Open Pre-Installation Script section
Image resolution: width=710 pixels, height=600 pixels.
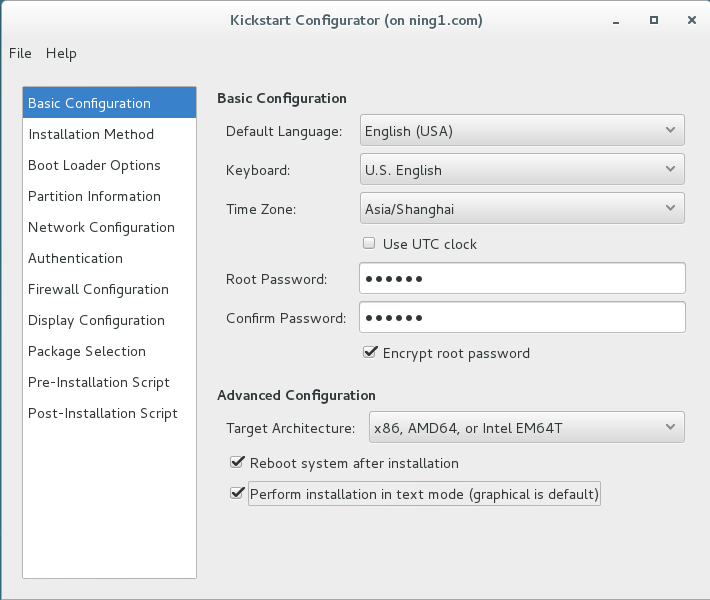click(x=99, y=382)
